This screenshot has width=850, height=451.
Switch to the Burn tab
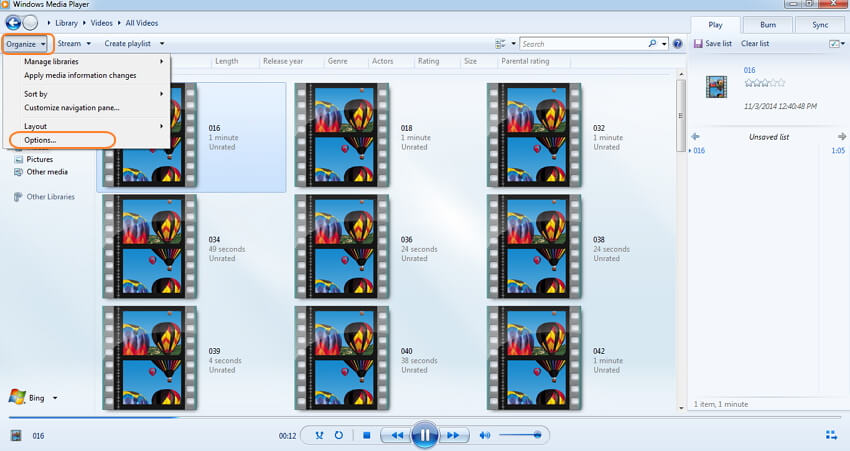tap(768, 25)
